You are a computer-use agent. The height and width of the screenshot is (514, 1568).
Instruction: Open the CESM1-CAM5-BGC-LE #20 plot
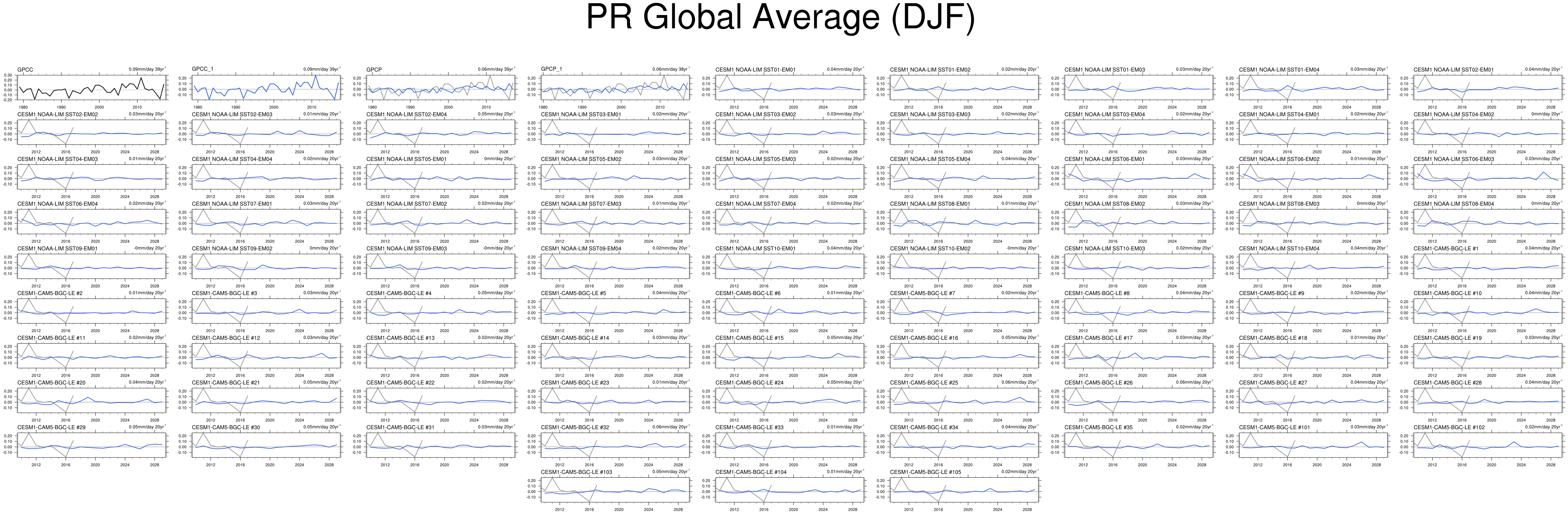tap(91, 400)
